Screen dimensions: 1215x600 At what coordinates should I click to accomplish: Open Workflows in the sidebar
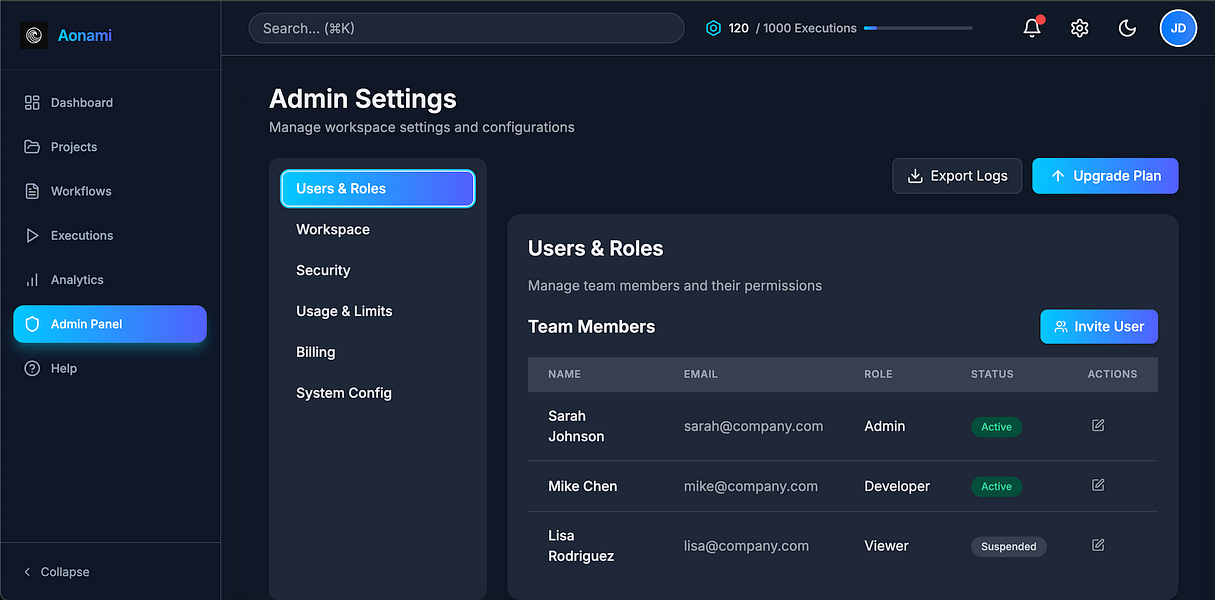[110, 191]
